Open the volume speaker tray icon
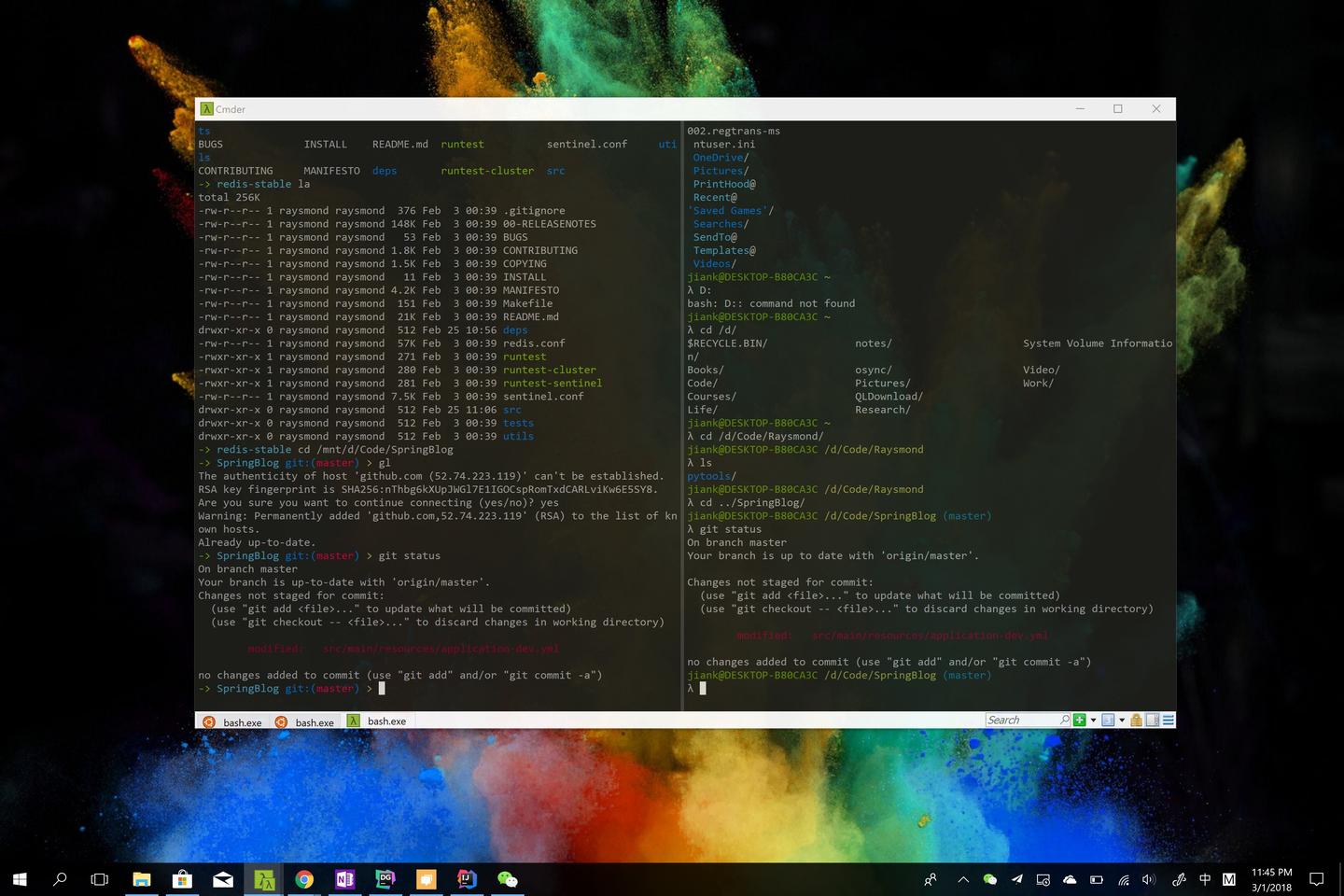The image size is (1344, 896). [x=1149, y=879]
